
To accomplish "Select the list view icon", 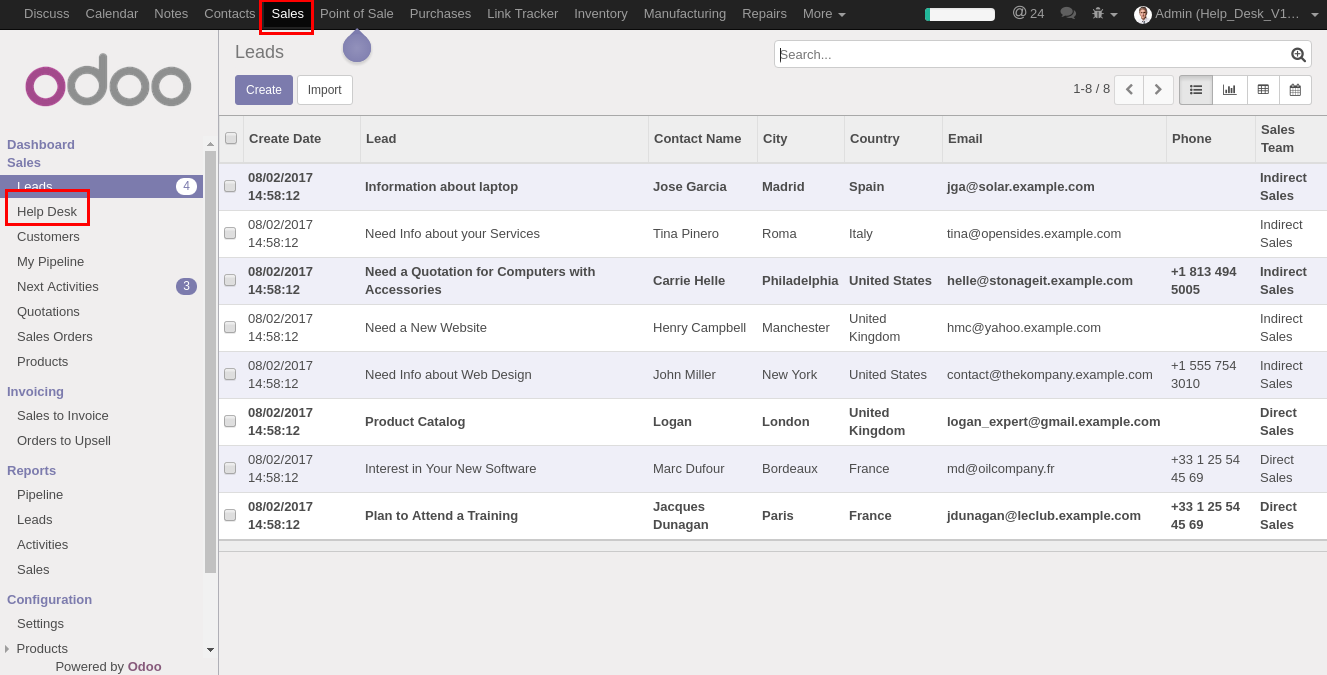I will click(x=1196, y=90).
